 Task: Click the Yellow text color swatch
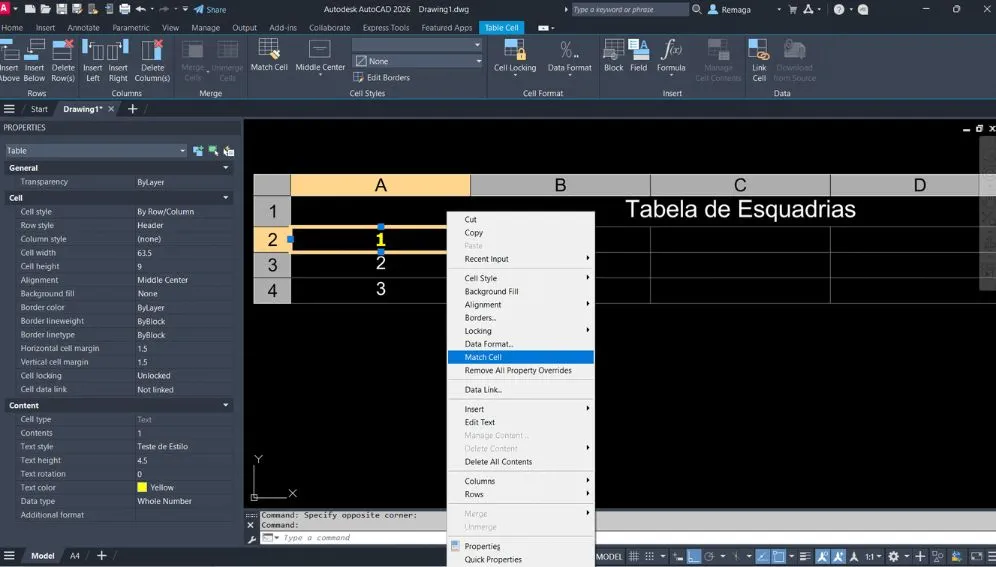coord(142,488)
